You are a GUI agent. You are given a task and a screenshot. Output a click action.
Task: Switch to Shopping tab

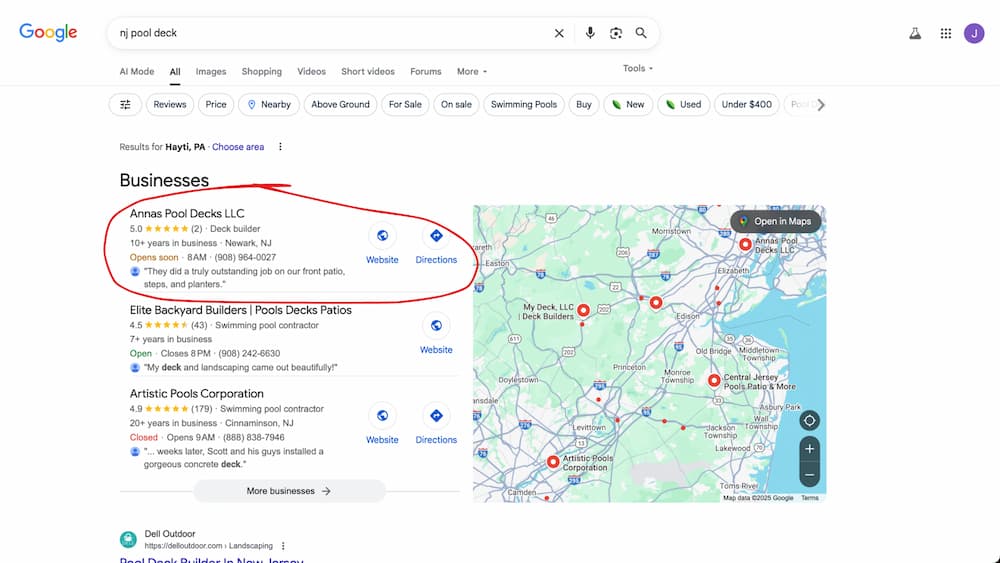pos(261,71)
